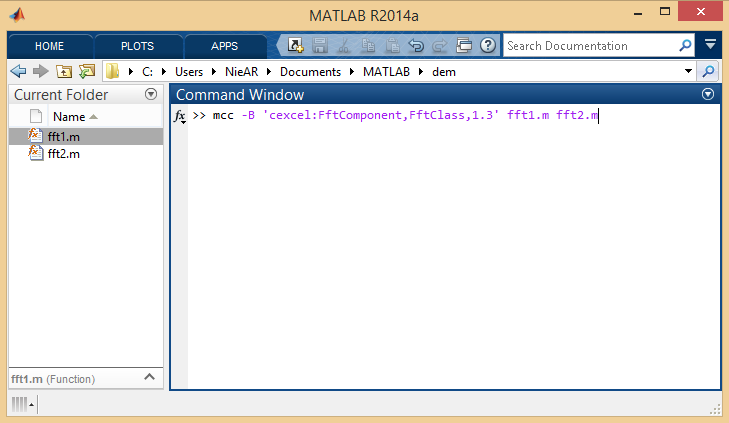Click the New Script shortcut icon
This screenshot has width=729, height=423.
click(x=295, y=46)
